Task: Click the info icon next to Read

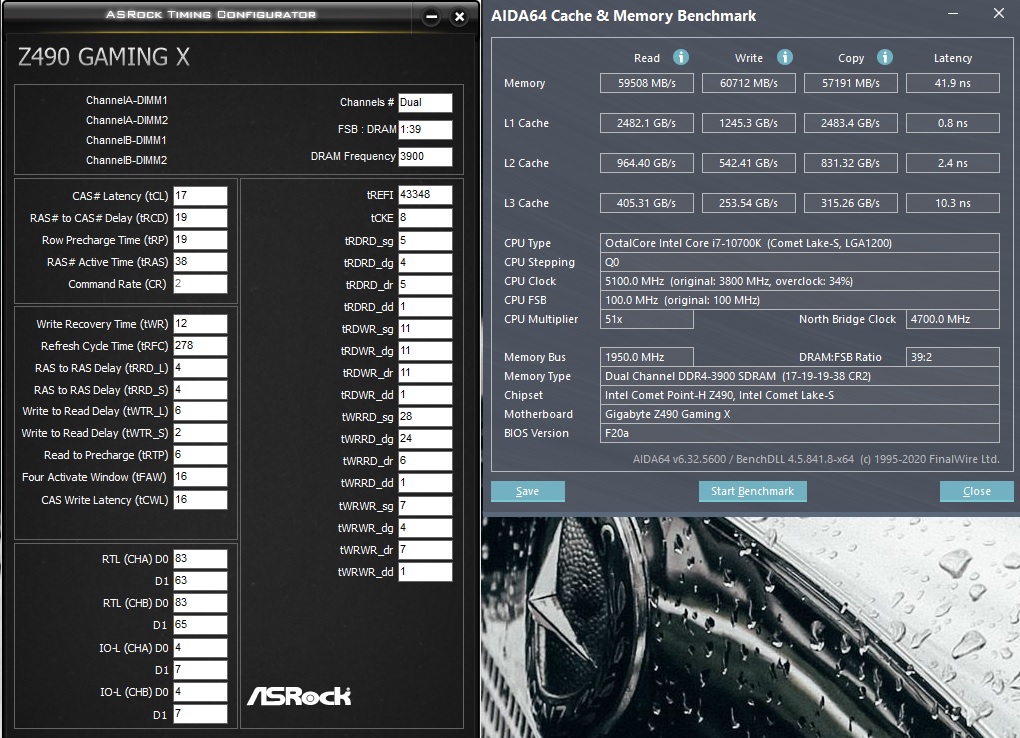Action: 681,58
